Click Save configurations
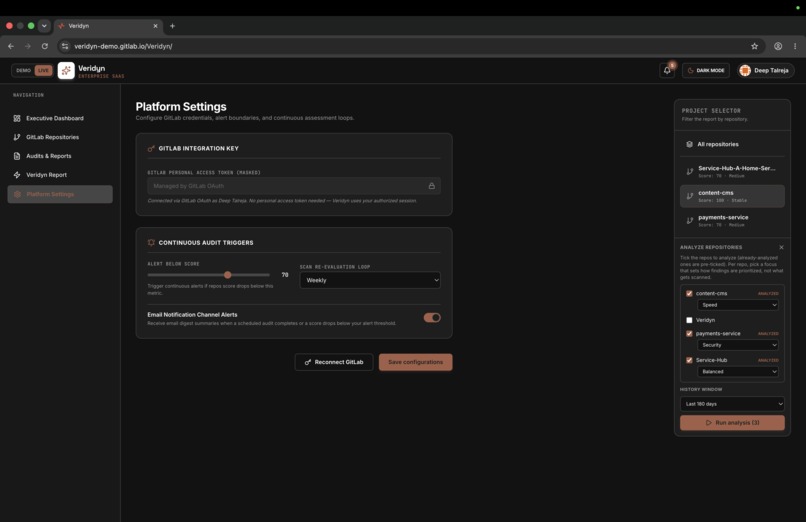Image resolution: width=806 pixels, height=522 pixels. (x=415, y=362)
